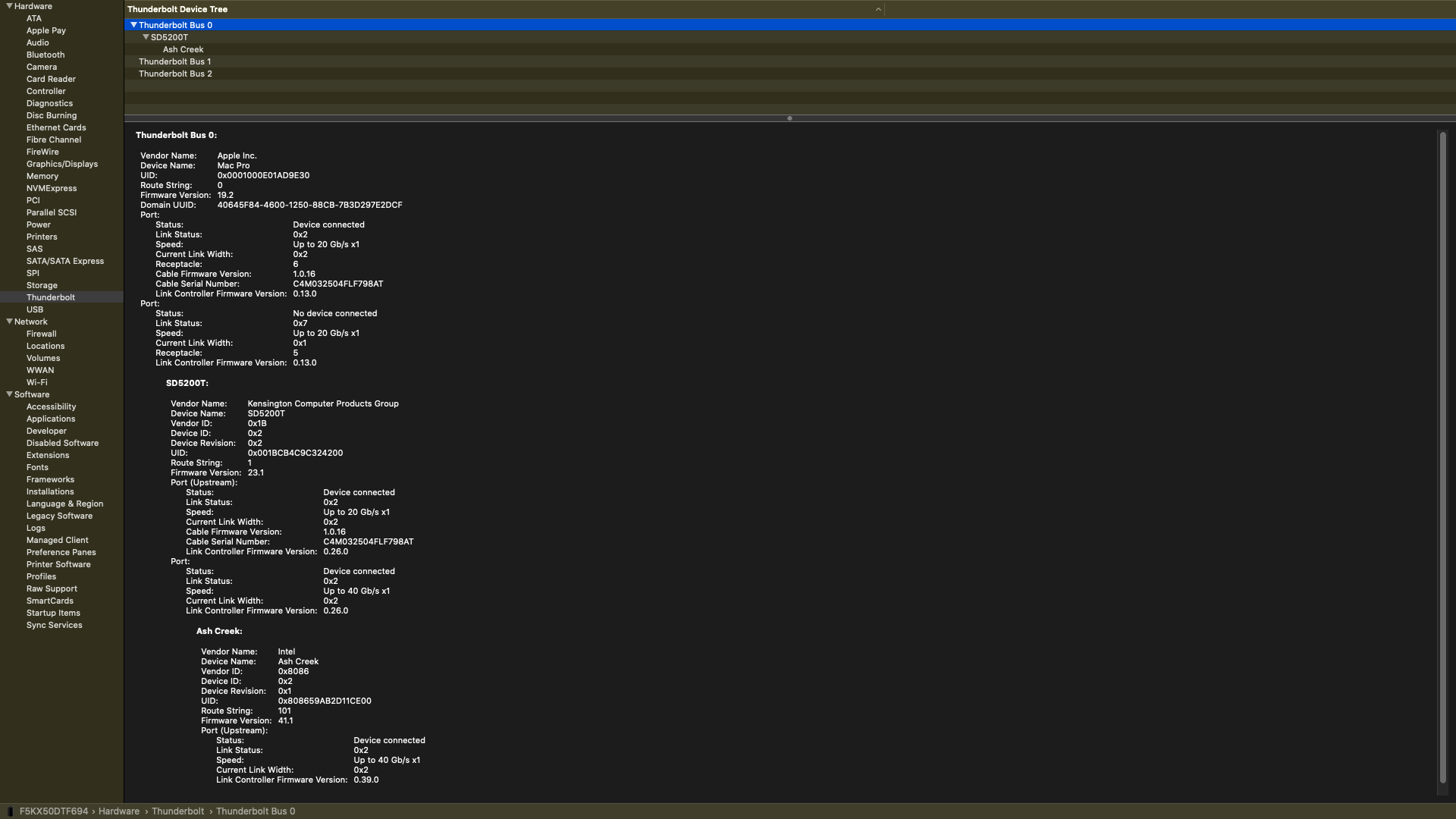The image size is (1456, 819).
Task: Open USB in the sidebar
Action: tap(35, 309)
